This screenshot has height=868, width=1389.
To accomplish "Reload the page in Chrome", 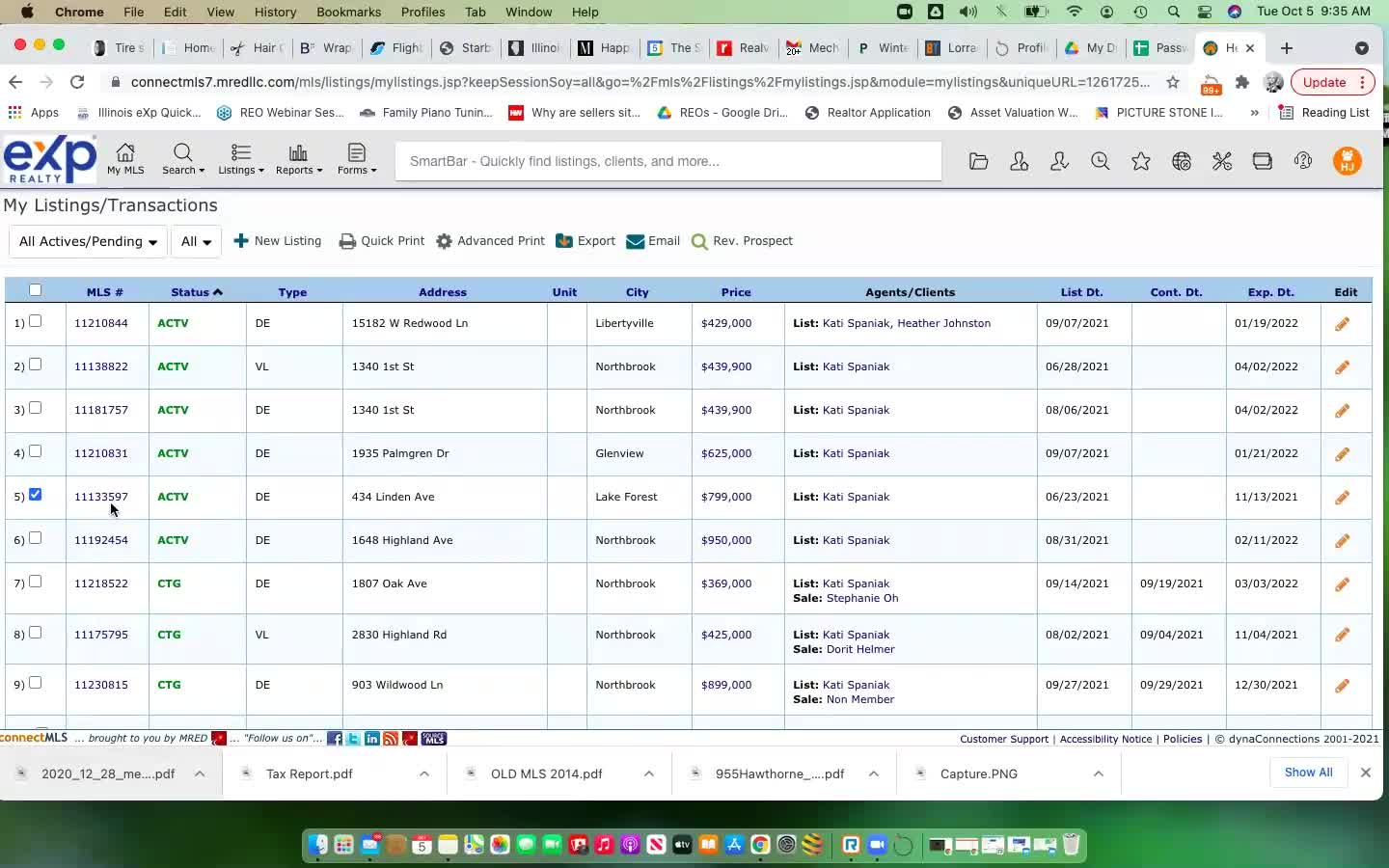I will click(77, 82).
